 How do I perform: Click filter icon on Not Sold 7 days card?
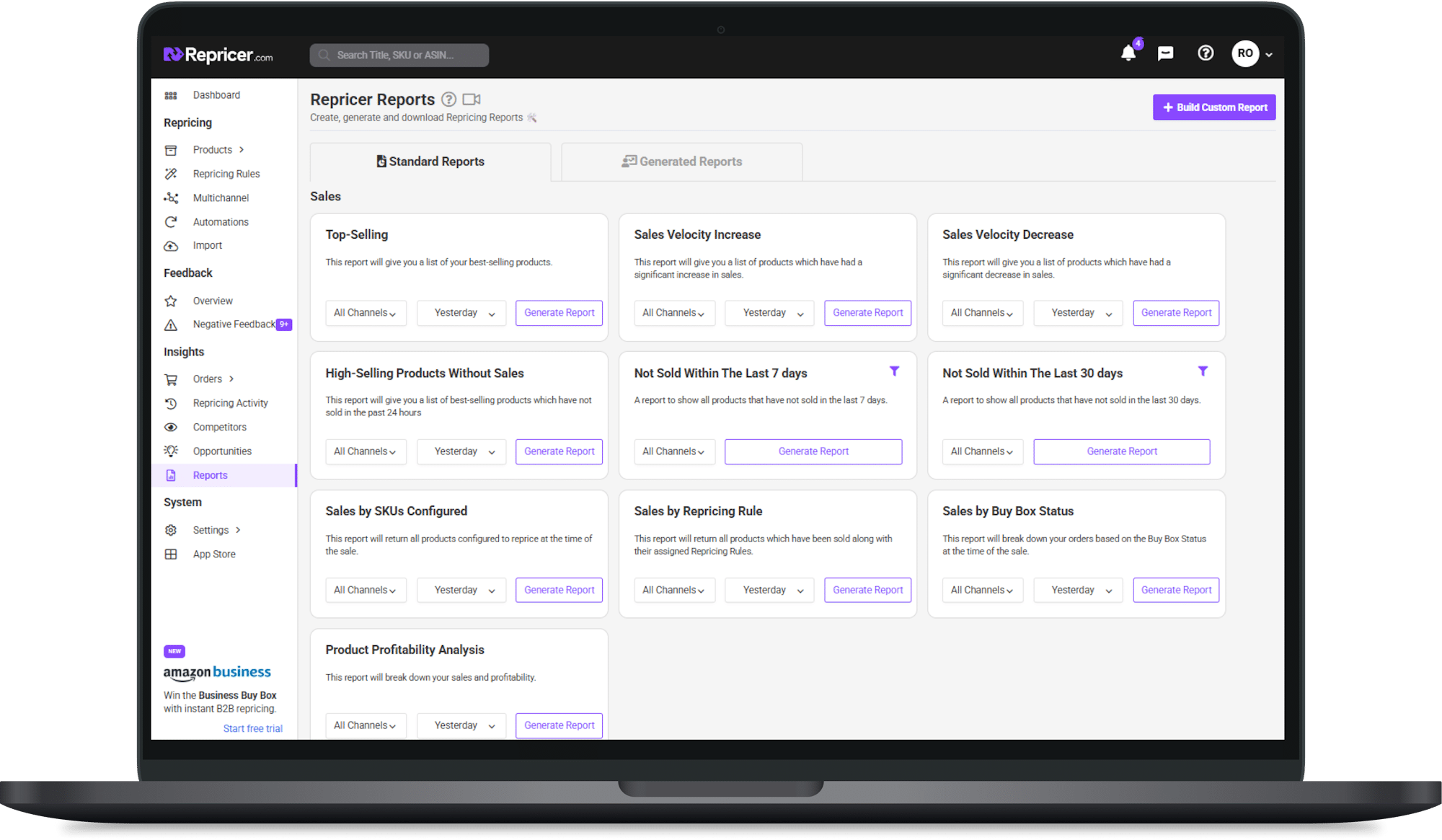[x=894, y=371]
